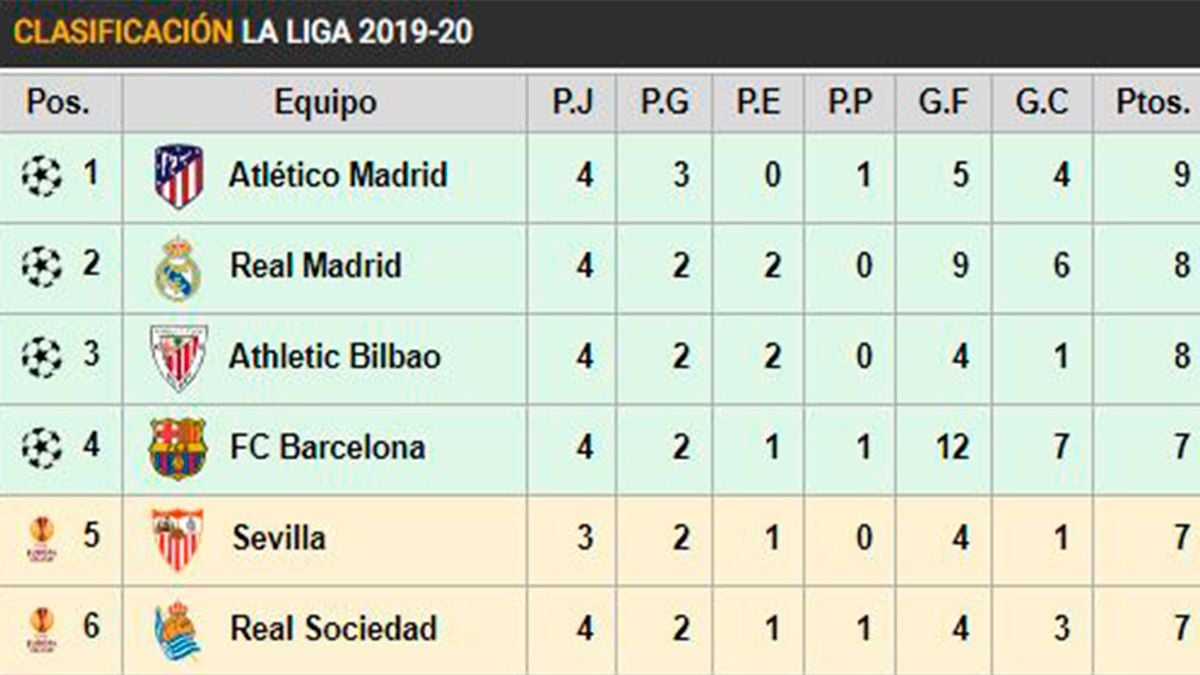This screenshot has height=675, width=1200.
Task: Select the Equipo column header
Action: [325, 102]
